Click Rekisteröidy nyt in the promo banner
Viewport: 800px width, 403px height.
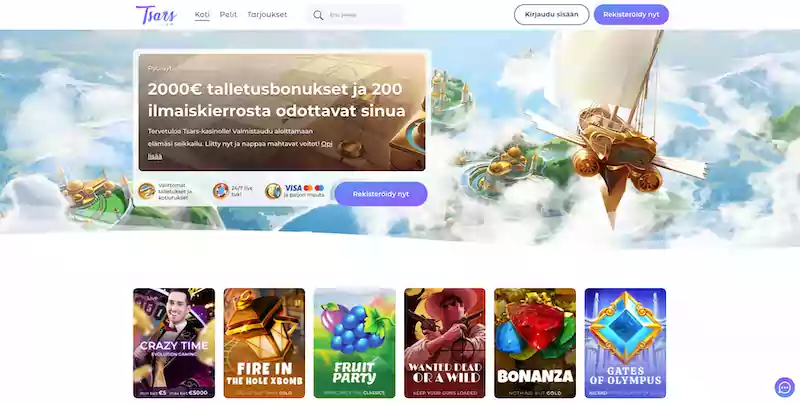(381, 194)
